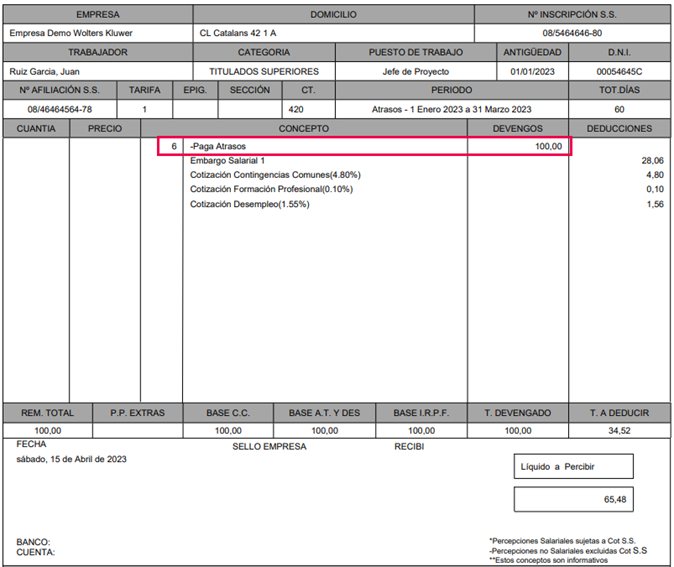
Task: Click the 'P.P. EXTRAS' header
Action: coord(138,413)
